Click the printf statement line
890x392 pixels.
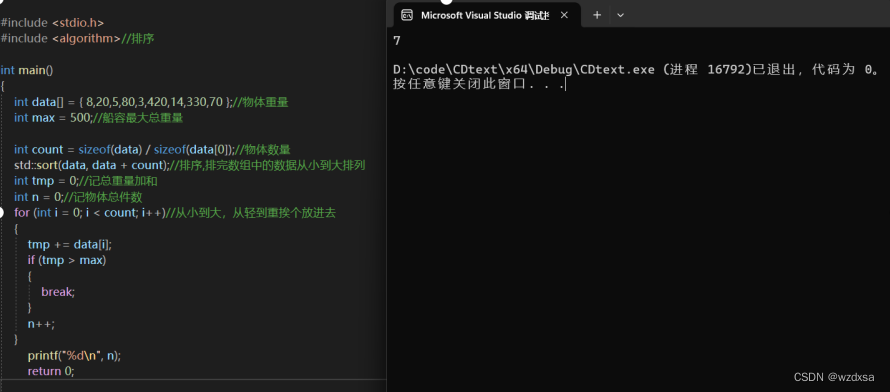(x=74, y=356)
